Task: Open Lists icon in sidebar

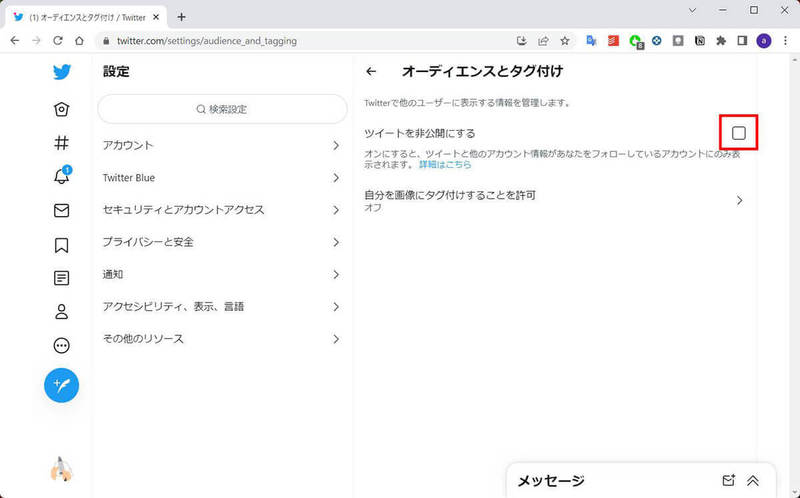Action: coord(62,278)
